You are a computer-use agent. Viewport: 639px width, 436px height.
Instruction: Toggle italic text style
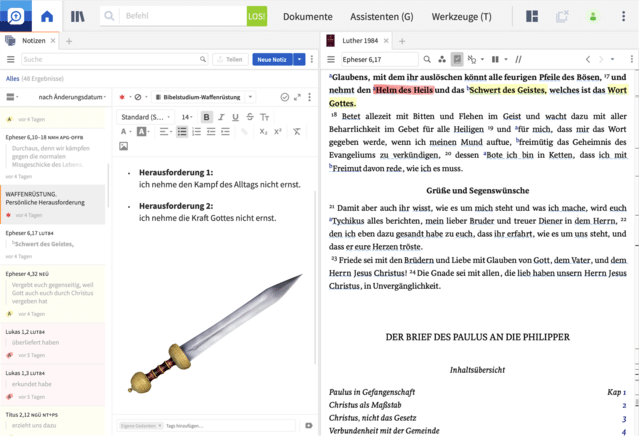pos(221,117)
